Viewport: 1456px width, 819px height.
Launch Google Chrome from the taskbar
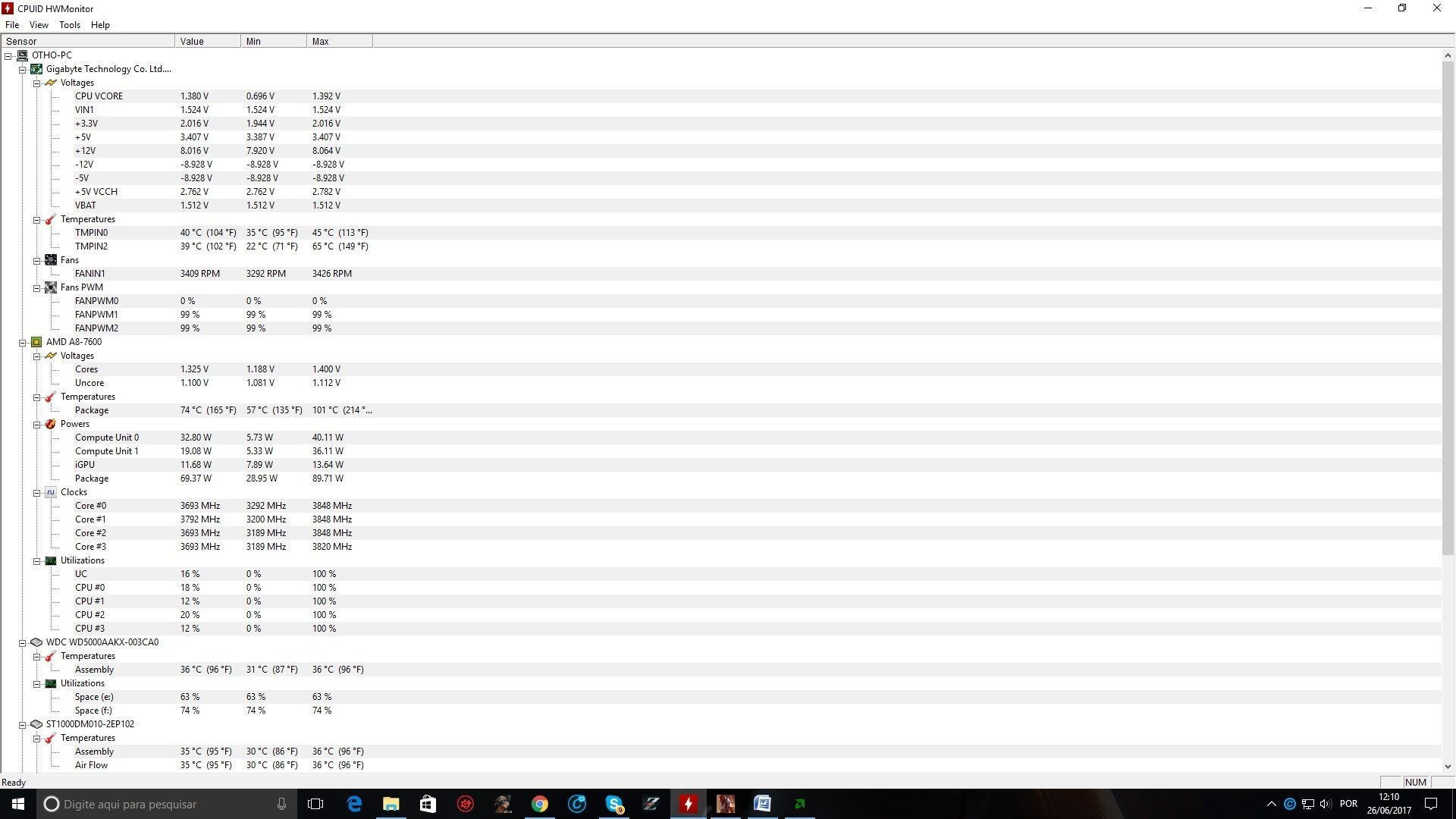(540, 804)
